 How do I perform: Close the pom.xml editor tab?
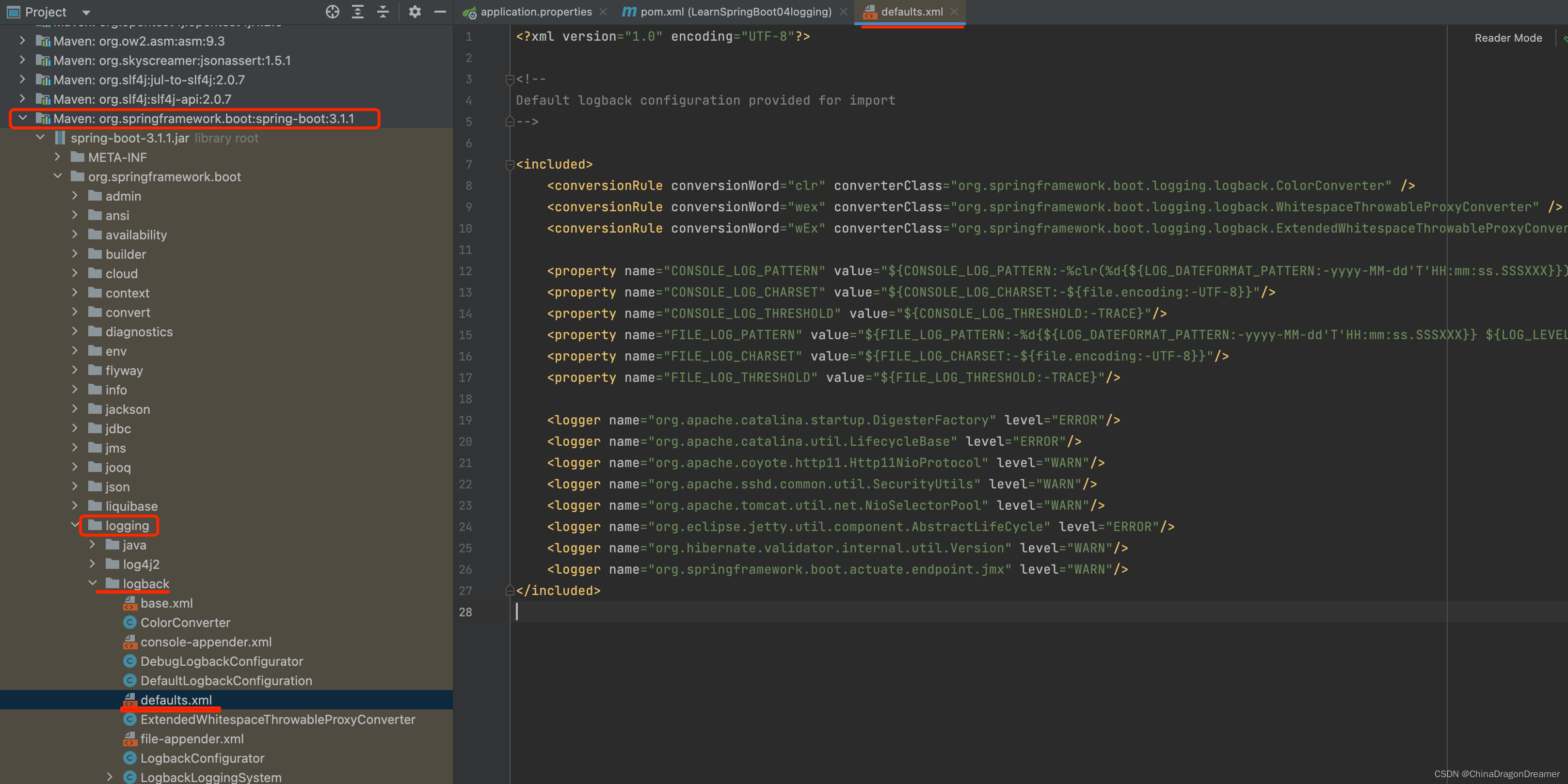coord(843,12)
